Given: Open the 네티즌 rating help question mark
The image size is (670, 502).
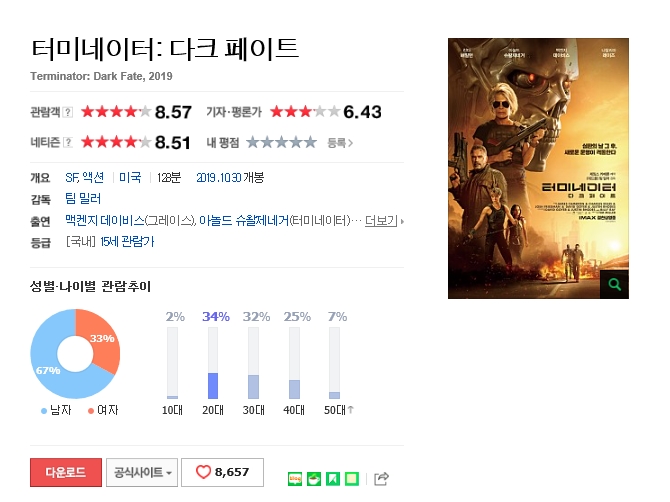Looking at the screenshot, I should 68,143.
